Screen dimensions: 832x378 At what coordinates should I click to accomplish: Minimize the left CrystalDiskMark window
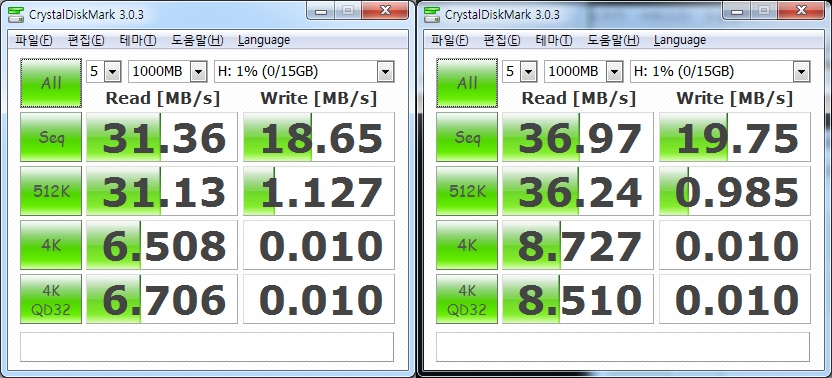pos(321,10)
